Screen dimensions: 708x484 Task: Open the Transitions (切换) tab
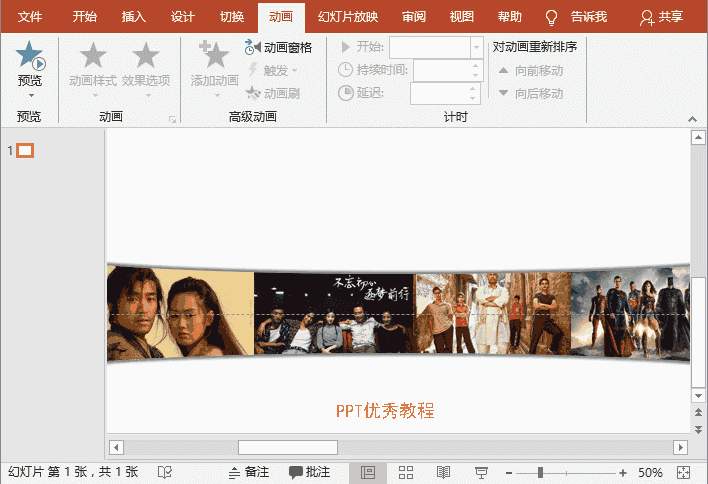click(231, 17)
